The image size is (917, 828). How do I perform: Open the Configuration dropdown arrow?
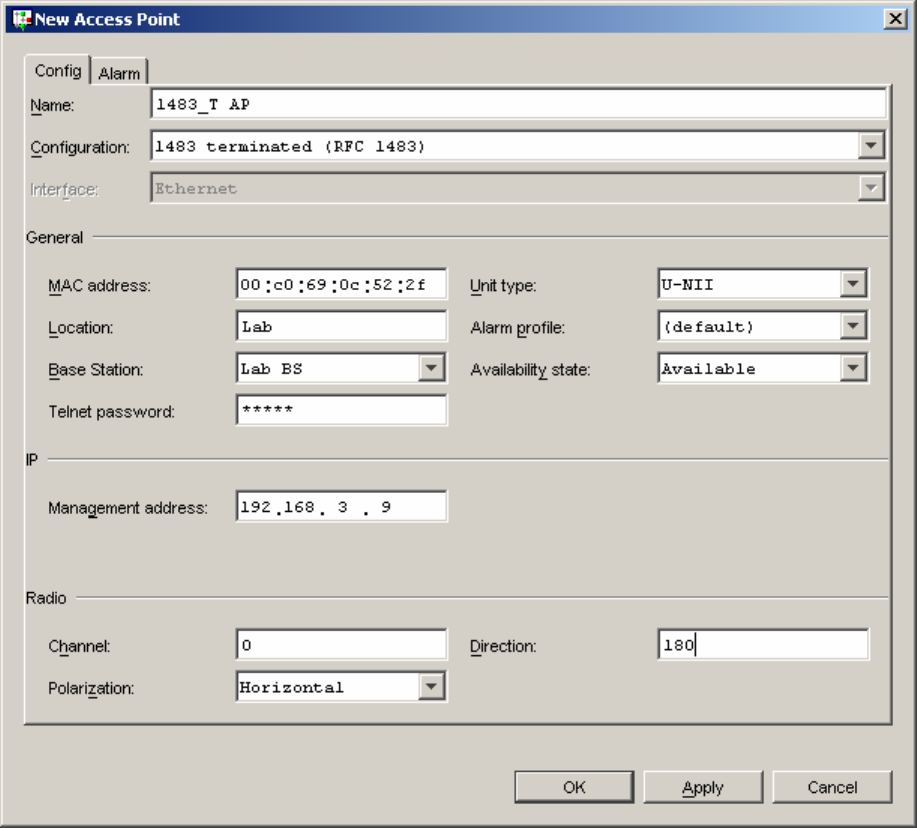tap(871, 146)
